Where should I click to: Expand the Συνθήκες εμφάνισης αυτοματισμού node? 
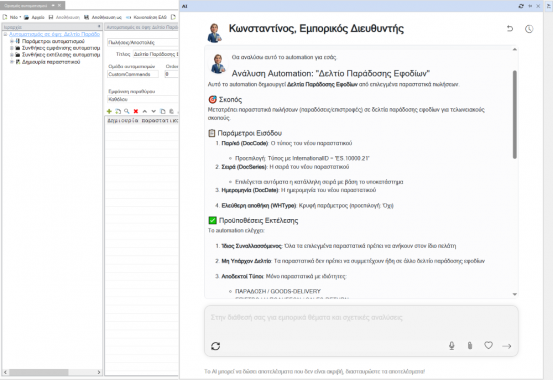point(12,48)
